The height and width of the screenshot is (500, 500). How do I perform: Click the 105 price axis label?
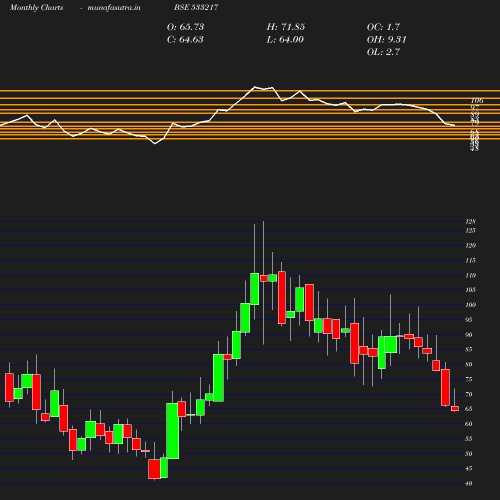470,290
